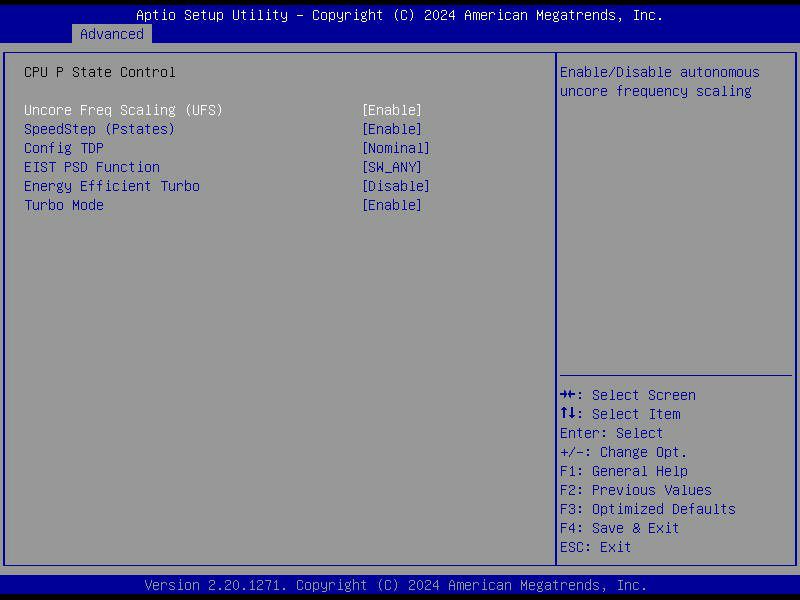800x600 pixels.
Task: Click the version text at the bottom
Action: (400, 585)
